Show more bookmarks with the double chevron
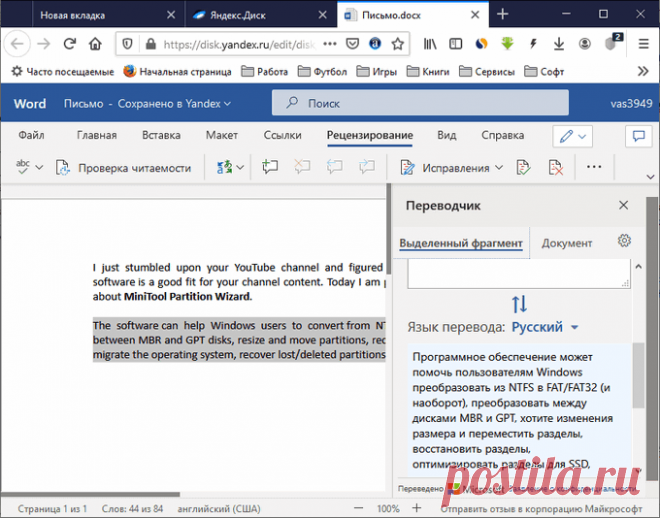Viewport: 660px width, 518px height. 643,71
